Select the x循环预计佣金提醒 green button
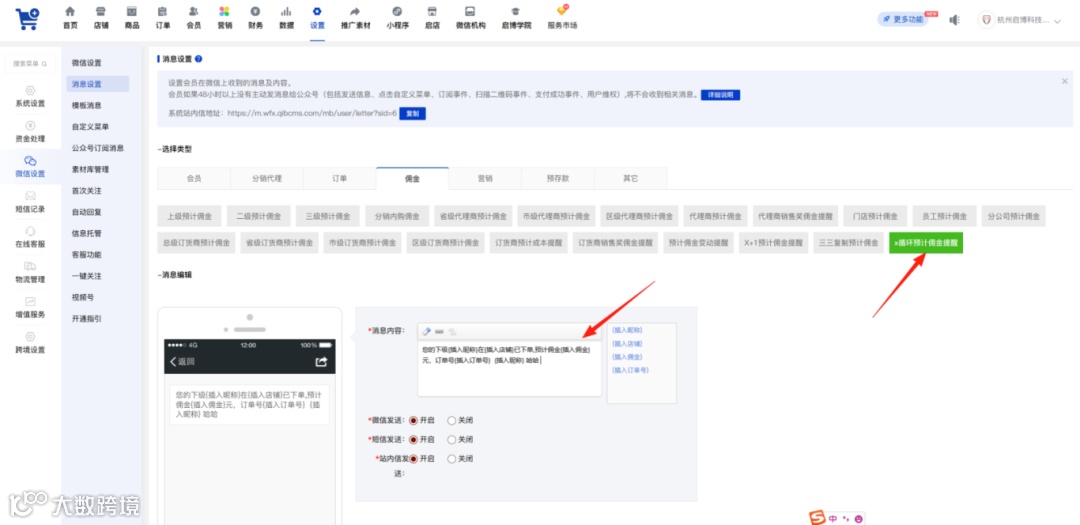 [x=926, y=243]
